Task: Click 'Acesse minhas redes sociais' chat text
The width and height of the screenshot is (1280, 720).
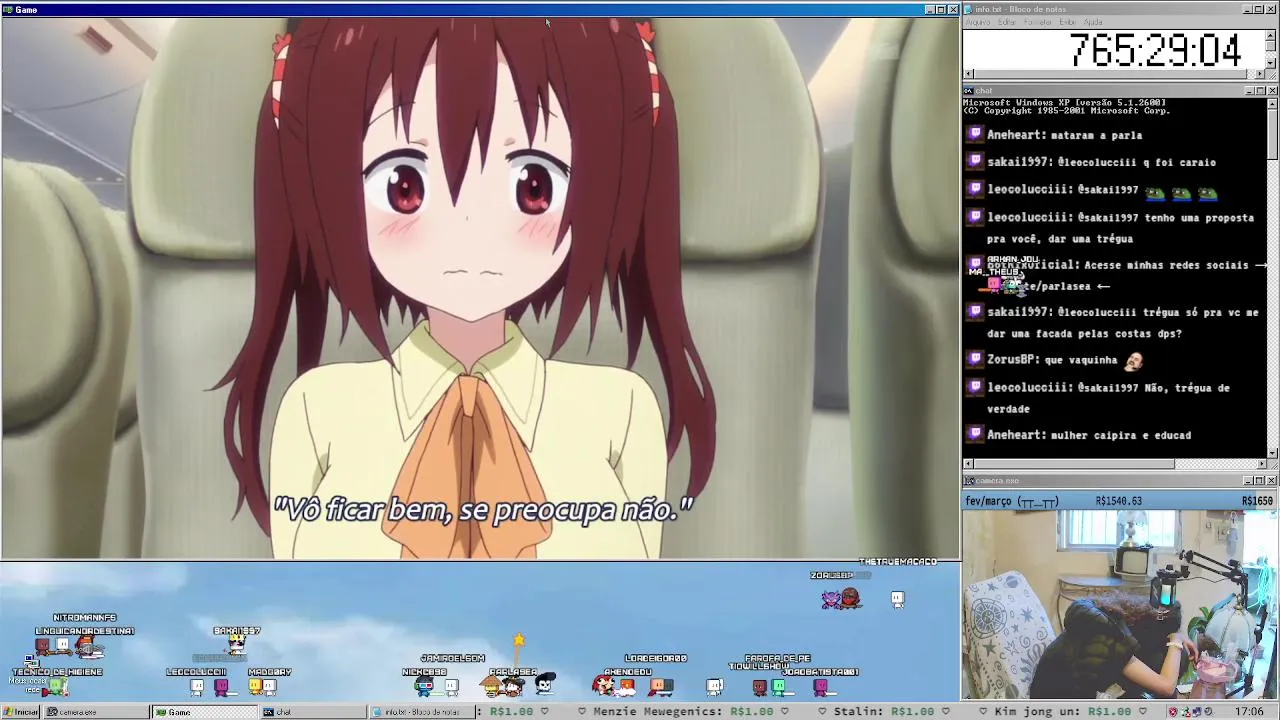Action: tap(1166, 265)
